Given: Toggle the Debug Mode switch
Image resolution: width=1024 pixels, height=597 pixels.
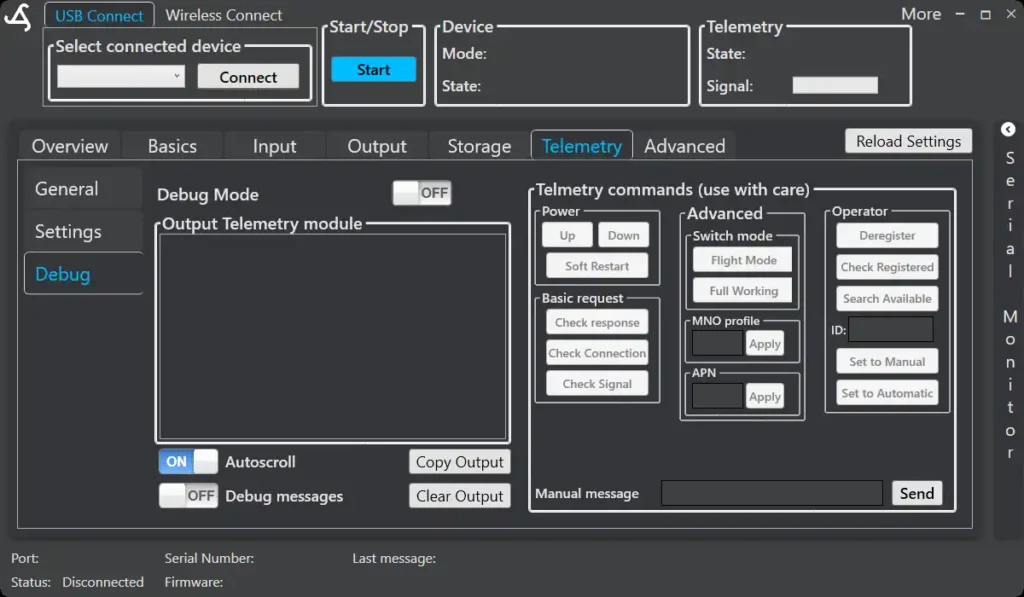Looking at the screenshot, I should (x=421, y=193).
